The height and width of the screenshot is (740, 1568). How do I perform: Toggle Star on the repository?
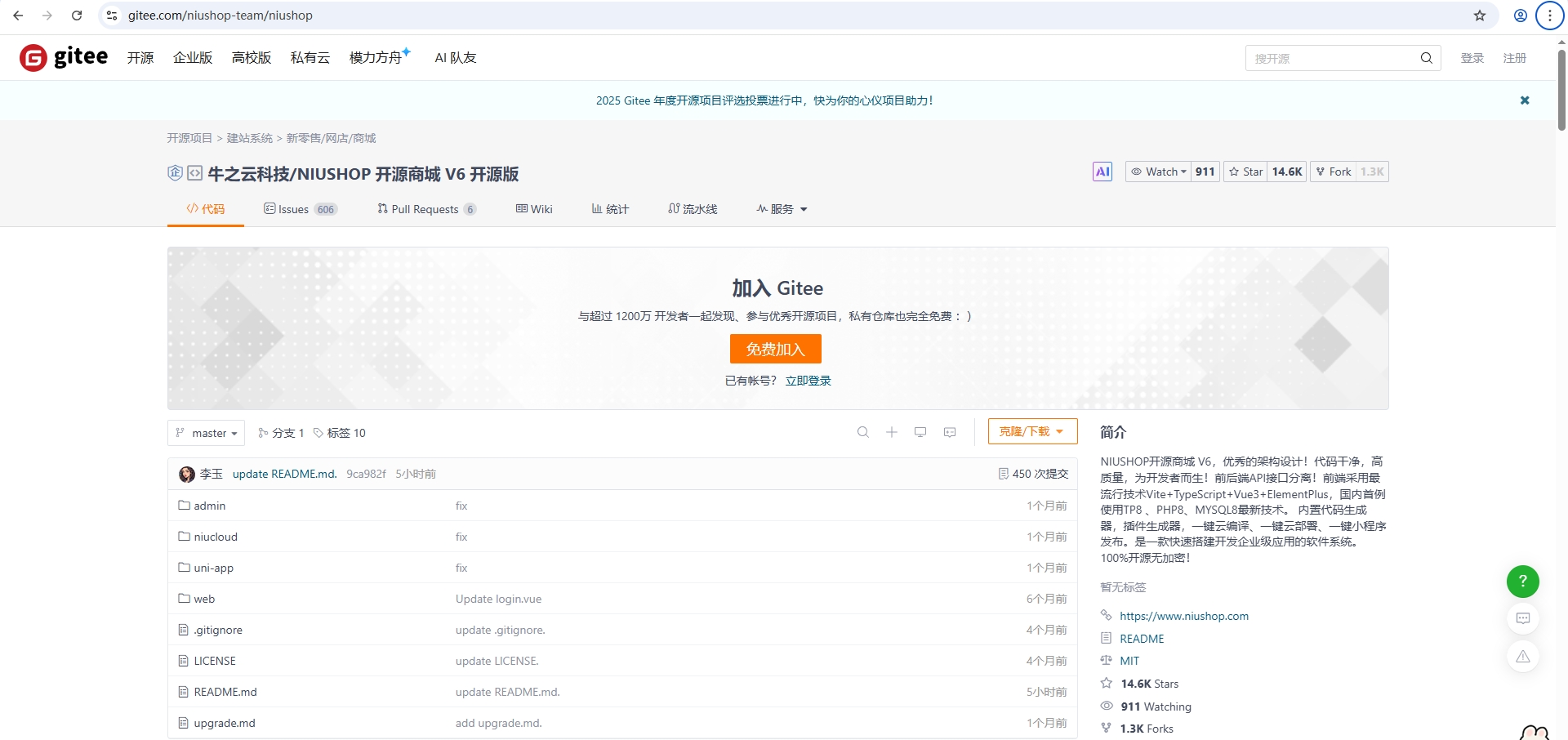[x=1245, y=172]
